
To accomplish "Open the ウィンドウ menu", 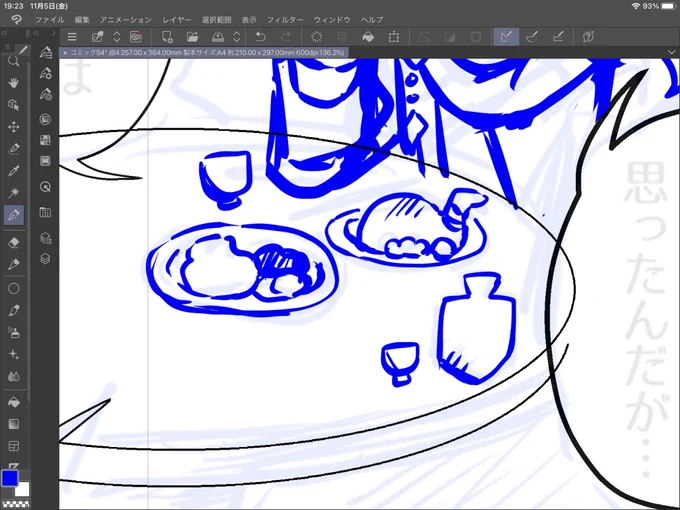I will click(x=332, y=20).
